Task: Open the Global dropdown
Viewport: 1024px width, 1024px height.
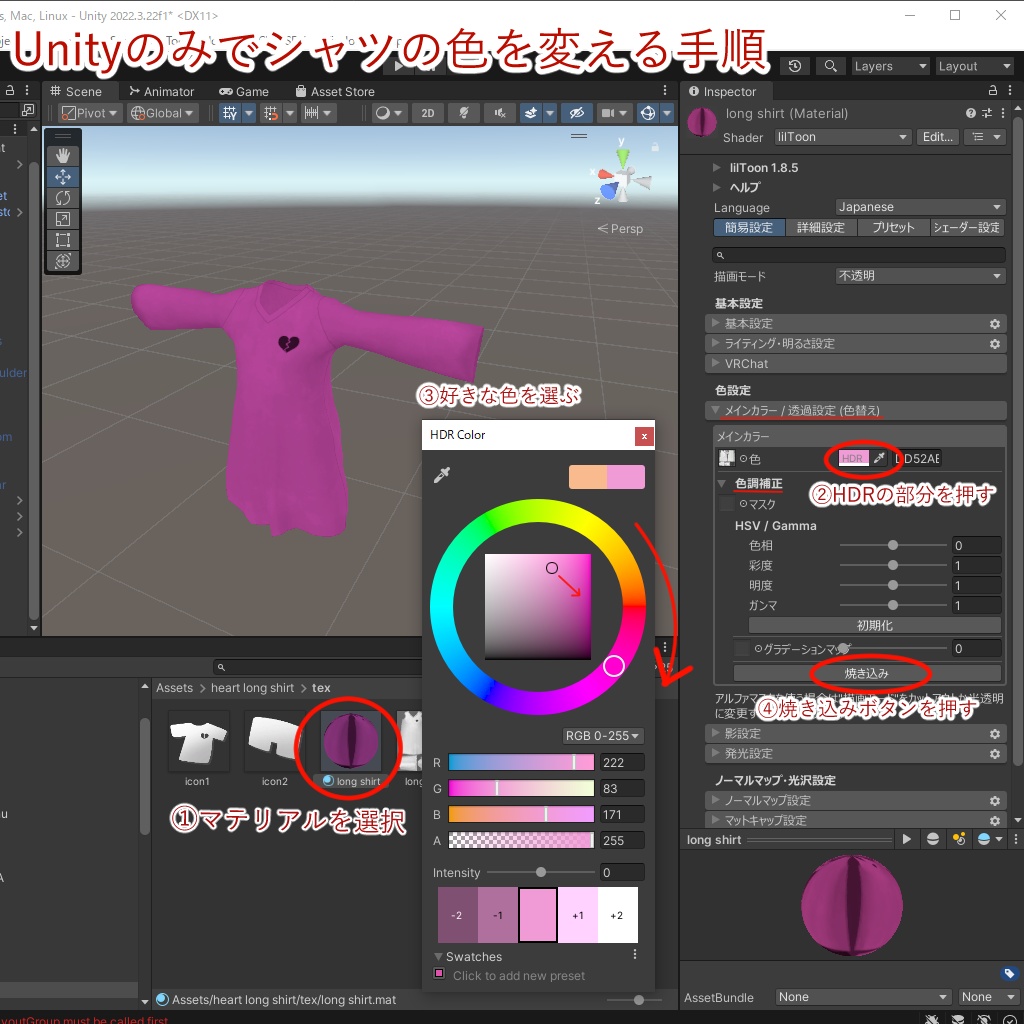Action: pyautogui.click(x=163, y=113)
